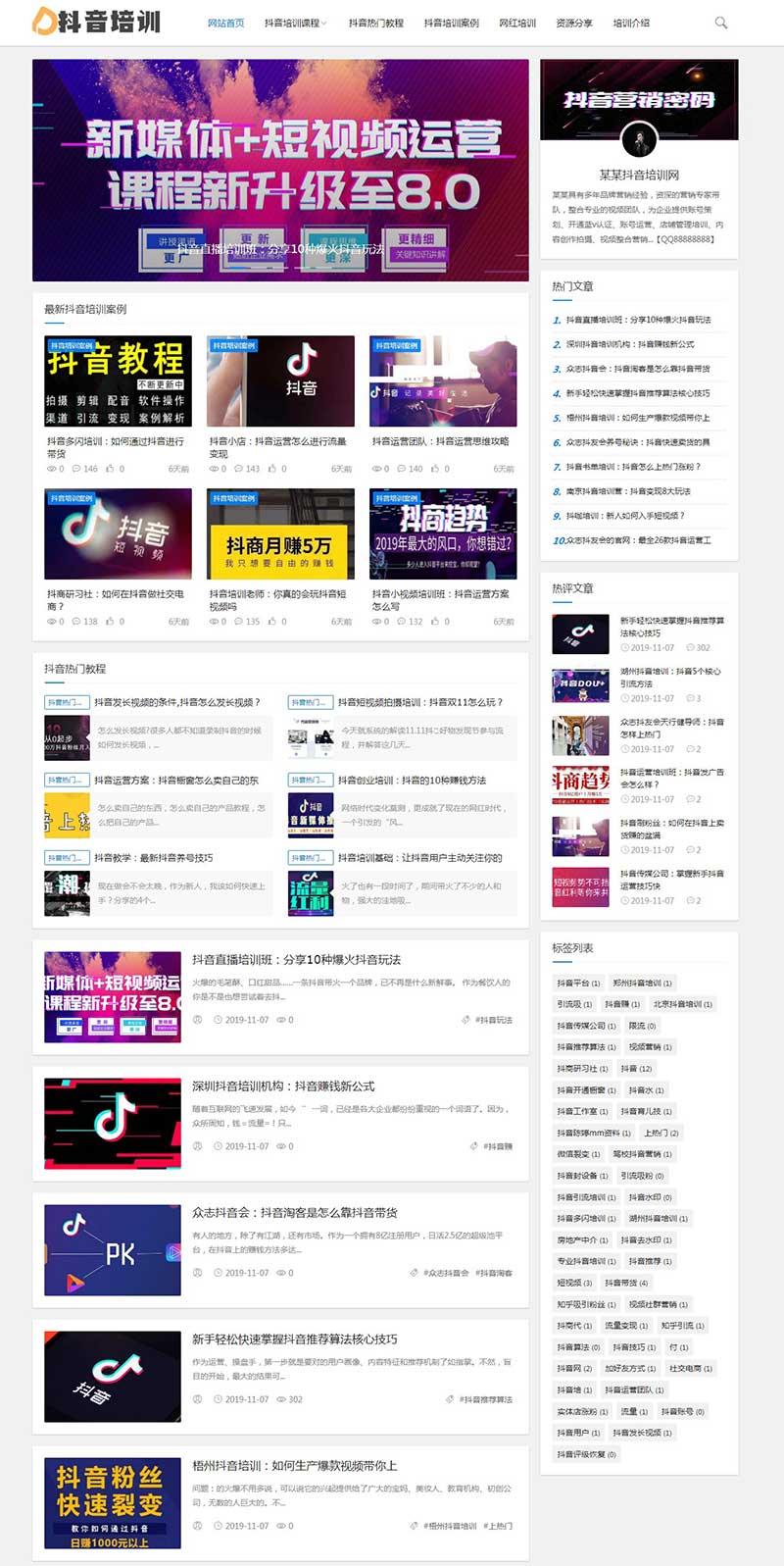Open 抖音直播培训班：分享10种爆火抖音玩法 list article
This screenshot has height=1566, width=784.
coord(296,960)
